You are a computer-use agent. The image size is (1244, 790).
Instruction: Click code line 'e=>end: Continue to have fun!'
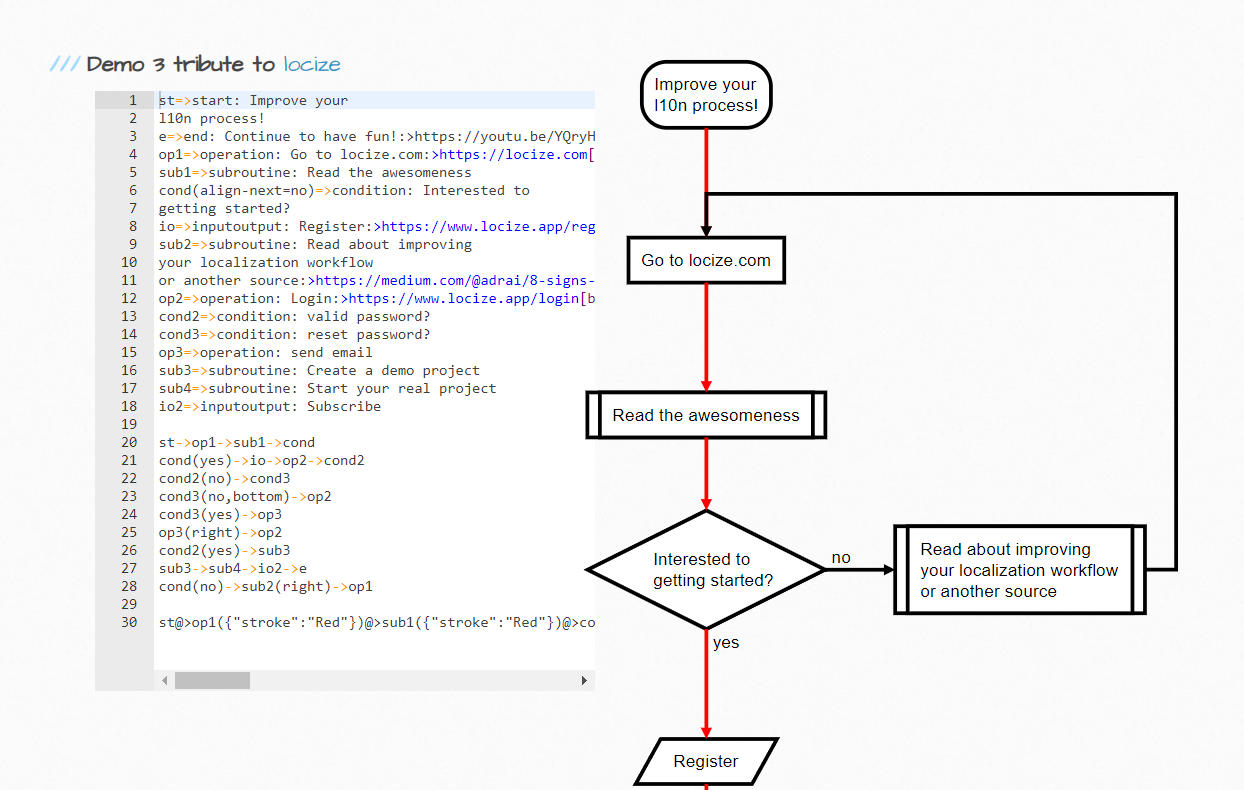(x=377, y=136)
